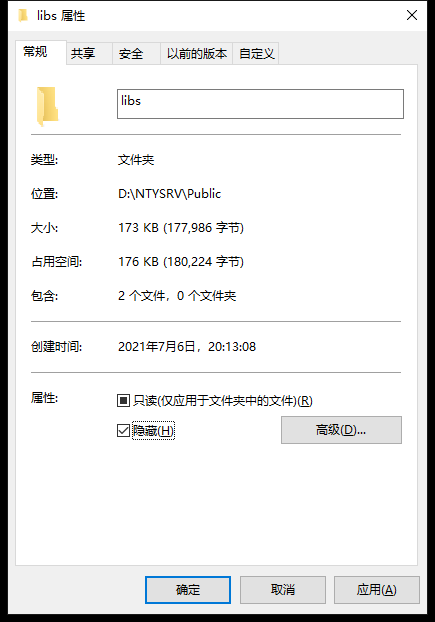The height and width of the screenshot is (622, 435).
Task: Click the 取消 cancel button
Action: pos(283,590)
